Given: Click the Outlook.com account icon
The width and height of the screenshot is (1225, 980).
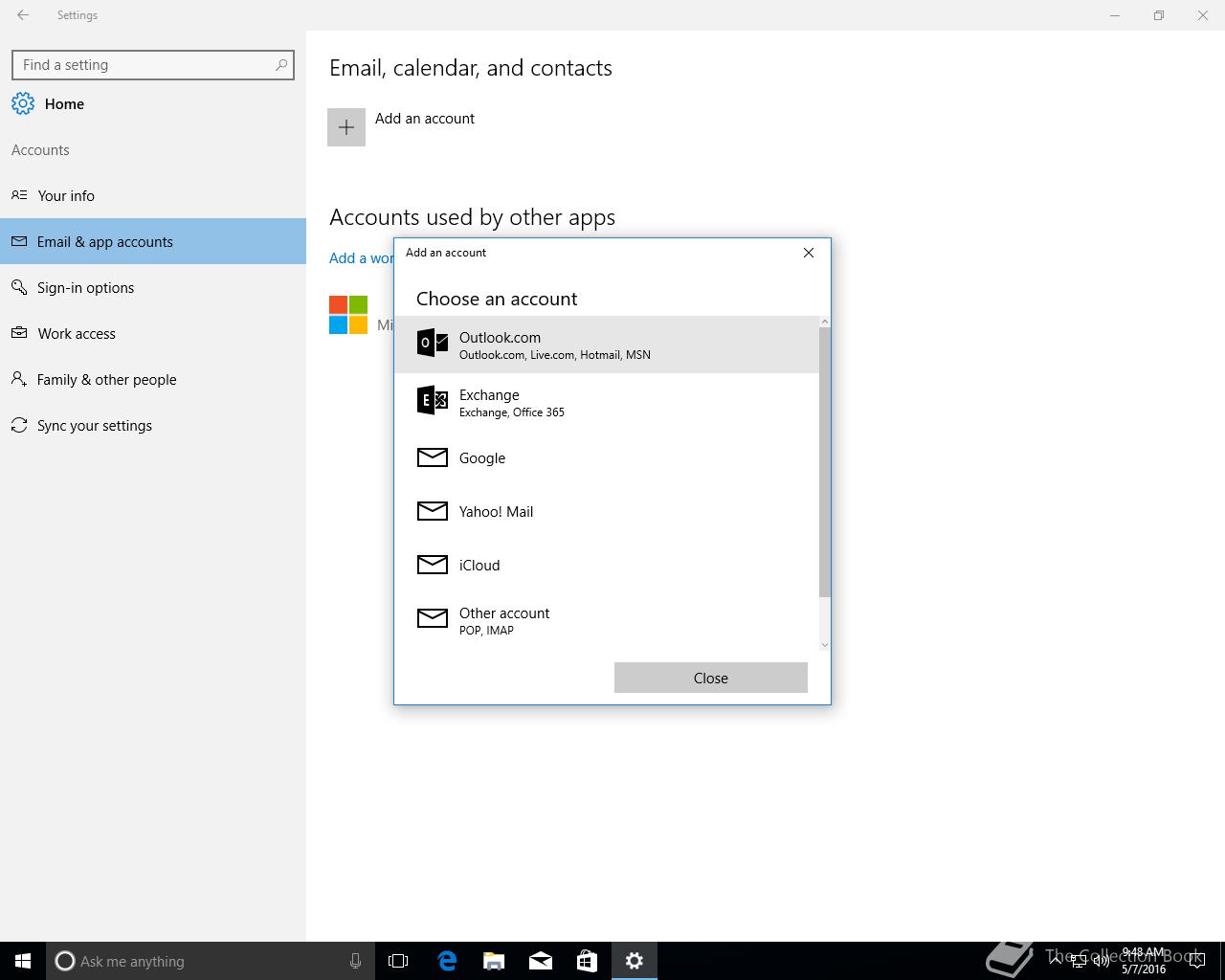Looking at the screenshot, I should click(433, 343).
